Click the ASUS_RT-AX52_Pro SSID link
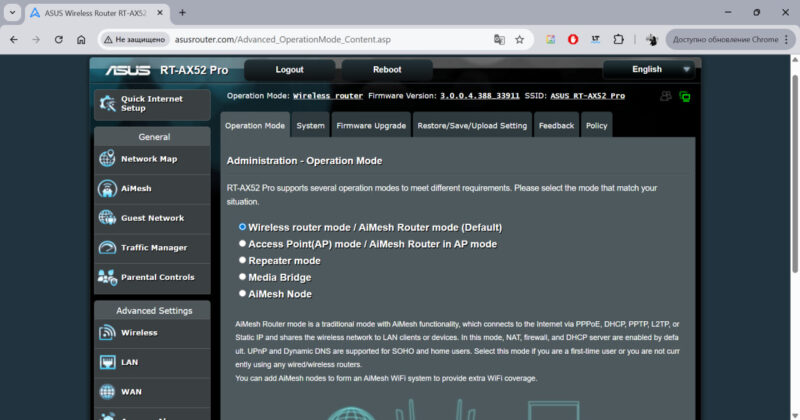 [x=587, y=96]
